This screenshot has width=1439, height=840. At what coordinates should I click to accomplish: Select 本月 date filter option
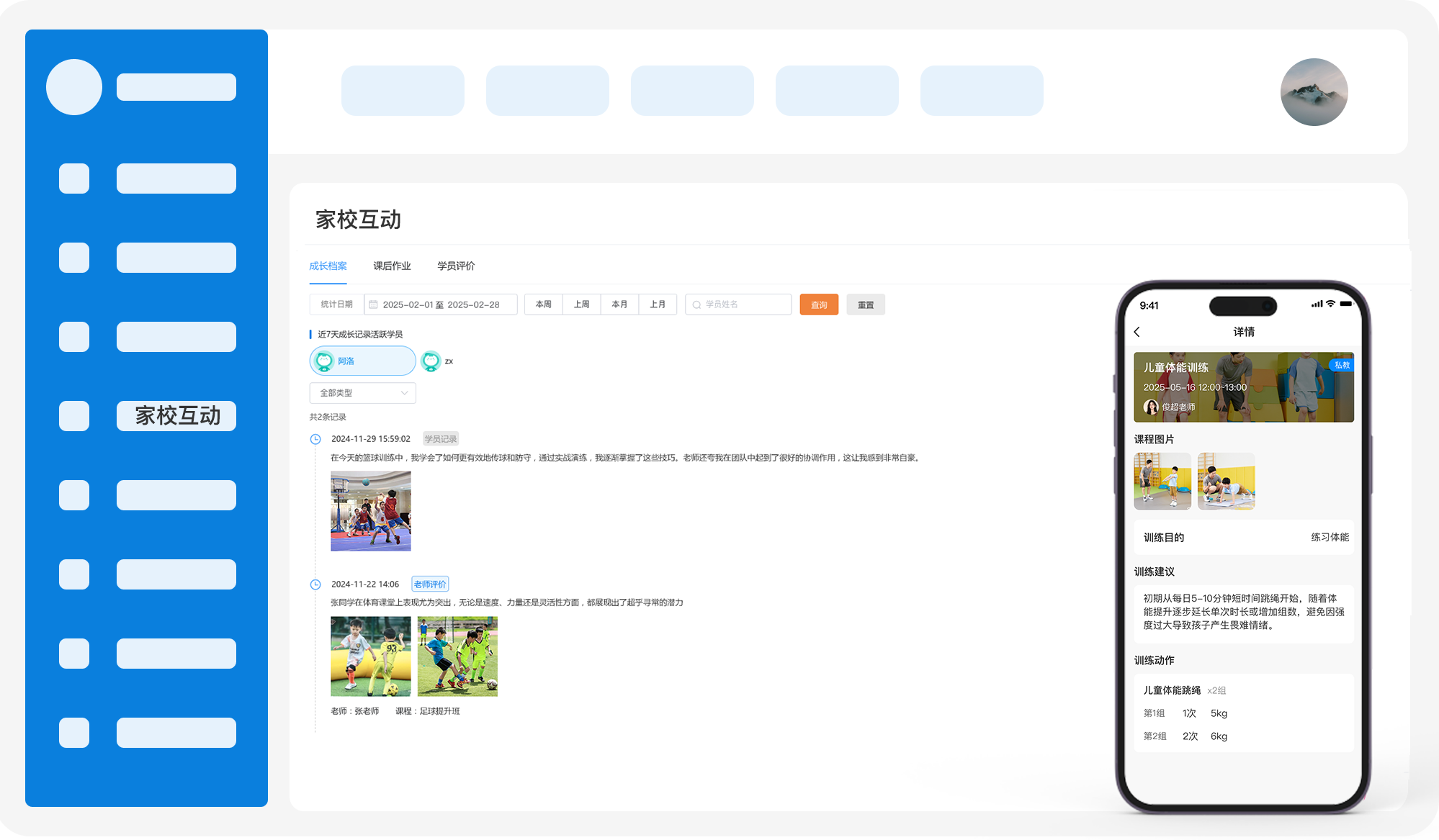(x=619, y=304)
